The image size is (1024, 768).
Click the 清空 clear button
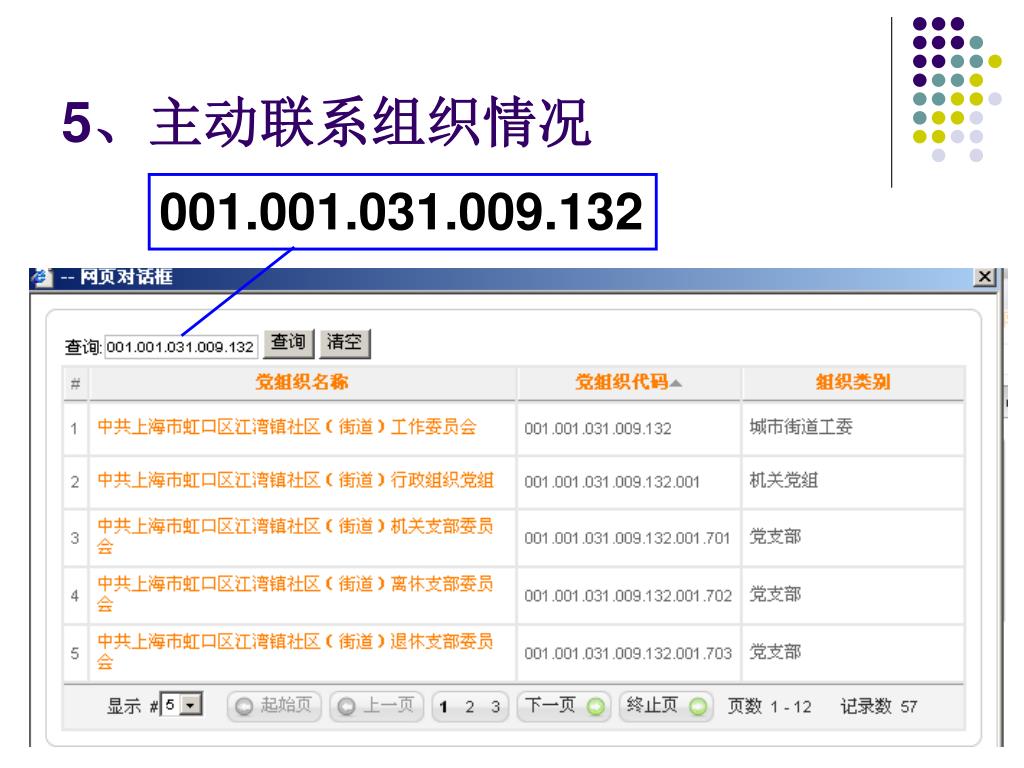tap(345, 343)
